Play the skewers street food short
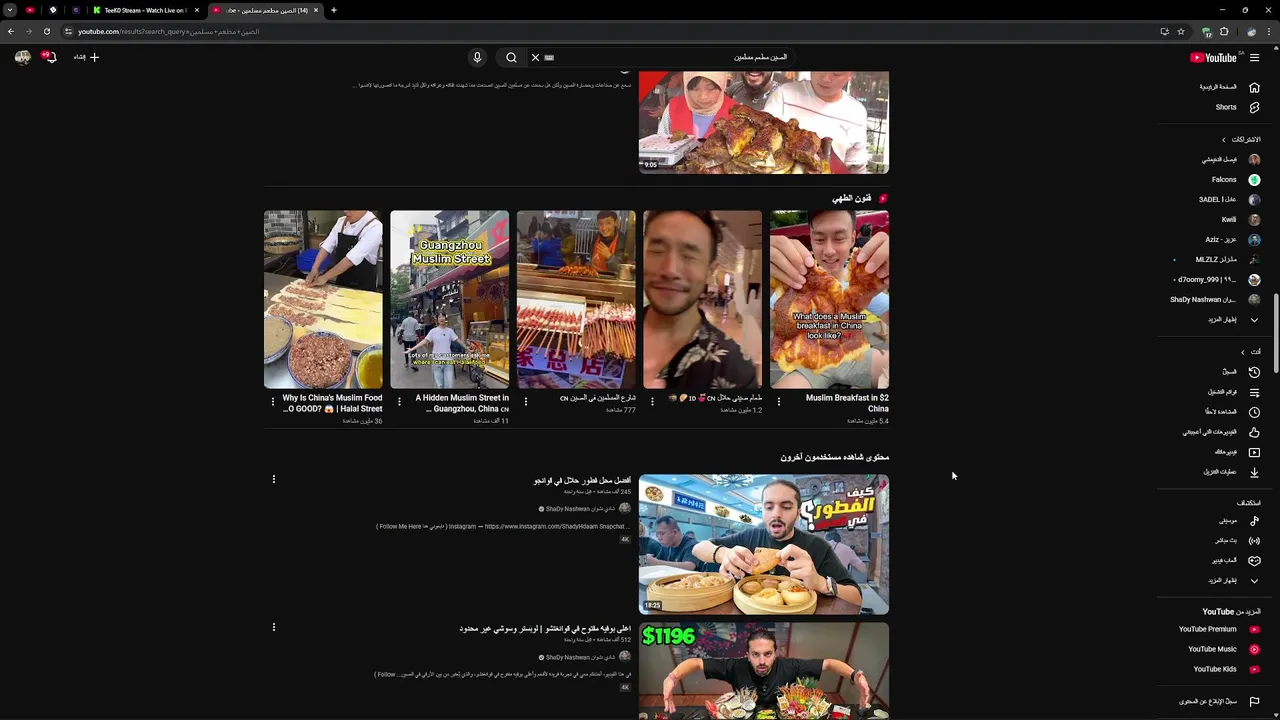The height and width of the screenshot is (720, 1280). coord(576,299)
